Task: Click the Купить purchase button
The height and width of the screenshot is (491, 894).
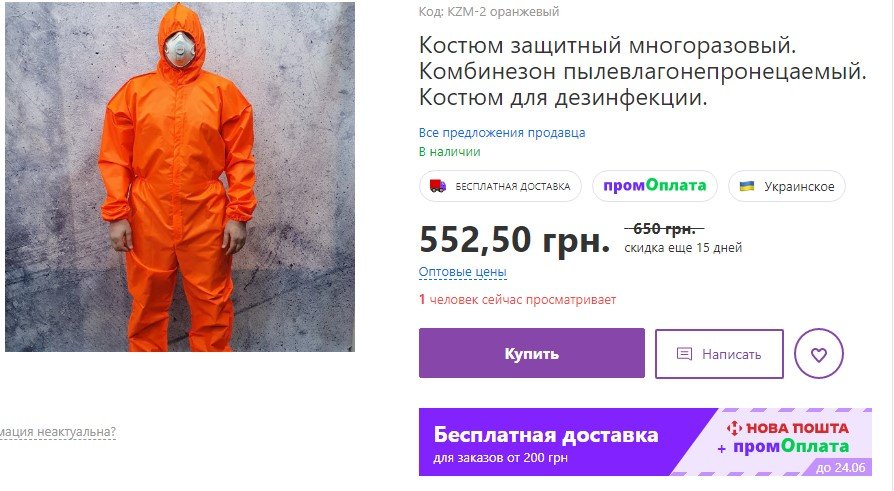Action: [531, 353]
